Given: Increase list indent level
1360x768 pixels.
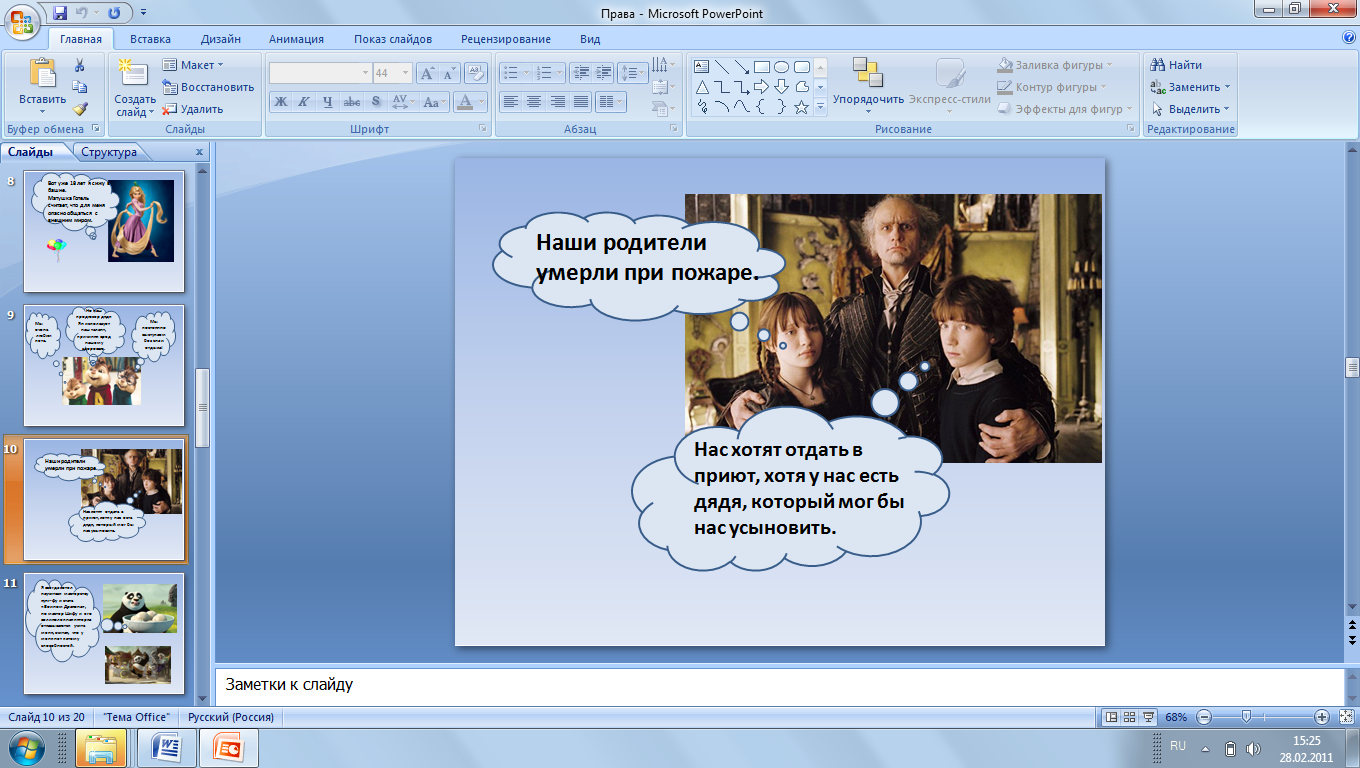Looking at the screenshot, I should pyautogui.click(x=604, y=73).
